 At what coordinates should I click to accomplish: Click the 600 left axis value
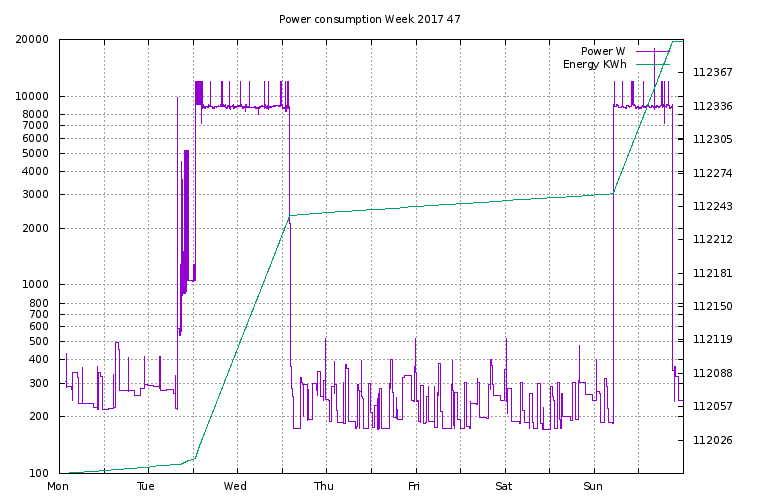pyautogui.click(x=39, y=326)
